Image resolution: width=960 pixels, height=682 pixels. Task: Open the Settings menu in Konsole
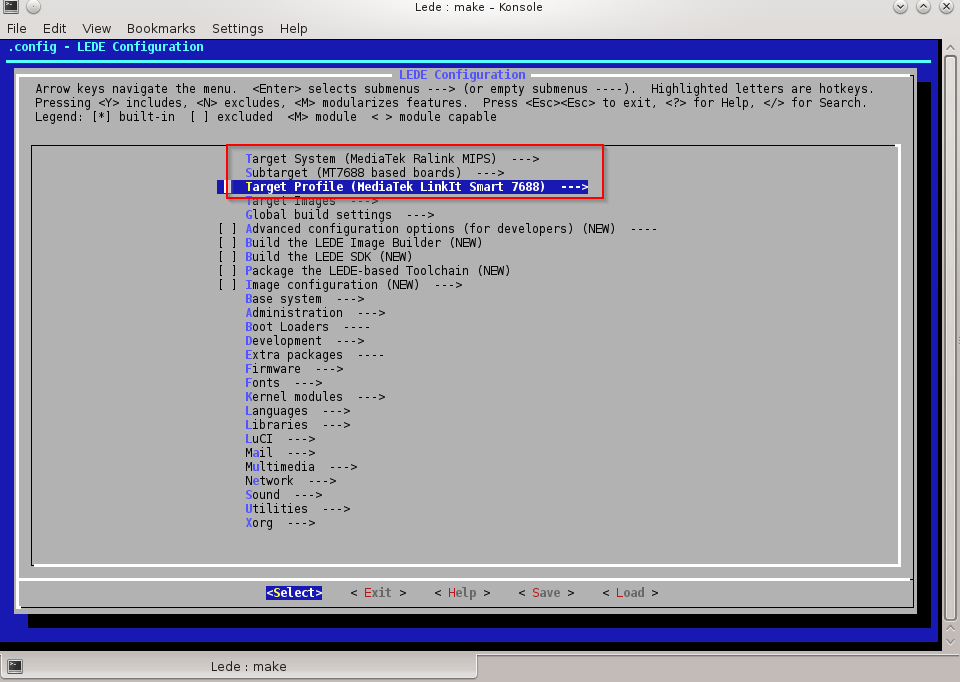click(x=238, y=29)
